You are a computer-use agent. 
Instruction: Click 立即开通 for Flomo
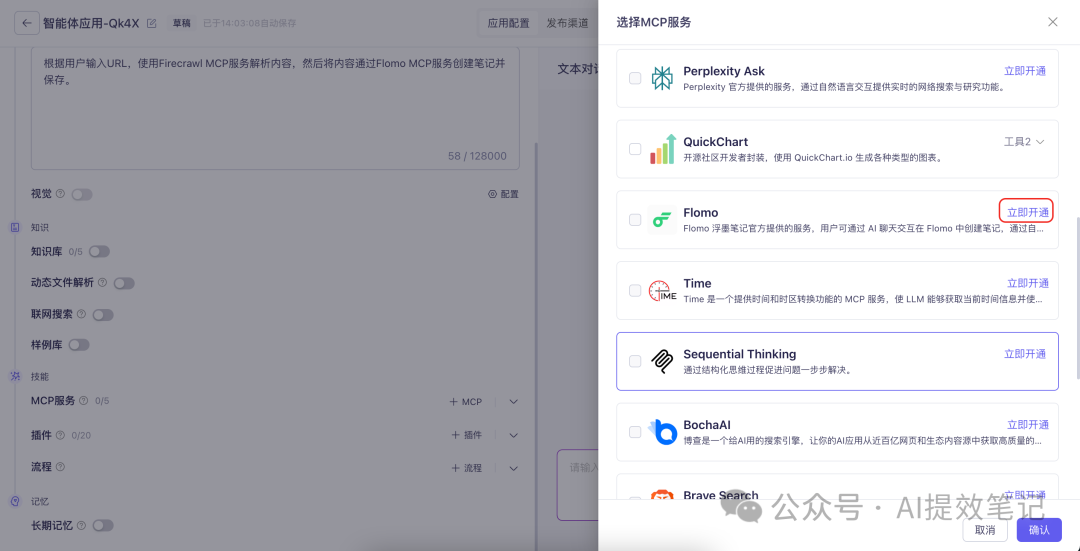pos(1028,212)
